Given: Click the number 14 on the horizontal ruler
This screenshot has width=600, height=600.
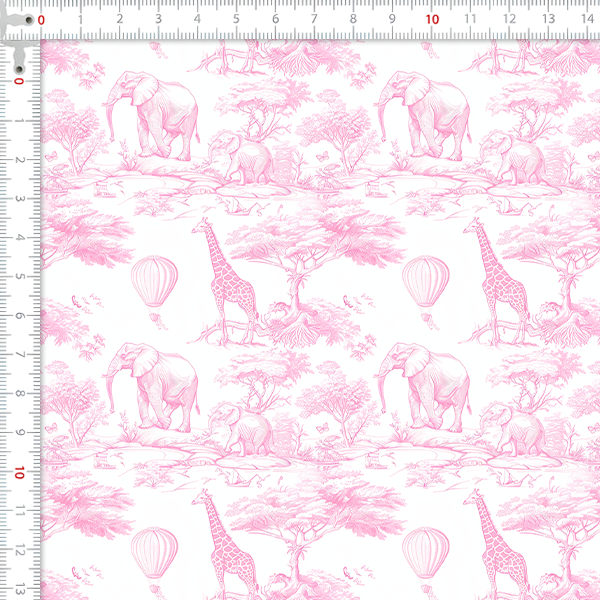Looking at the screenshot, I should coord(587,19).
